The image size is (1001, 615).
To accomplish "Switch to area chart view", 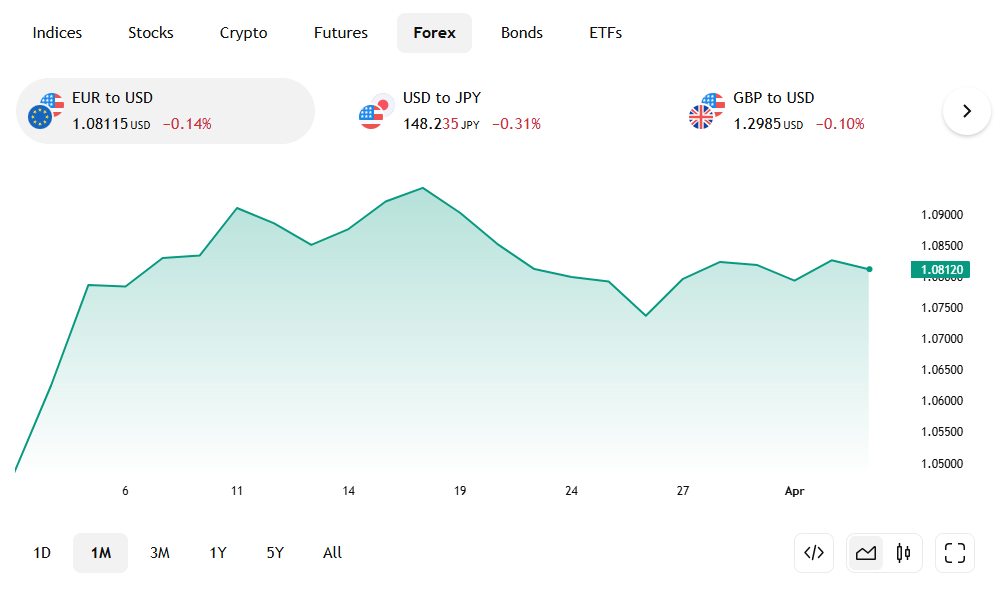I will 867,553.
